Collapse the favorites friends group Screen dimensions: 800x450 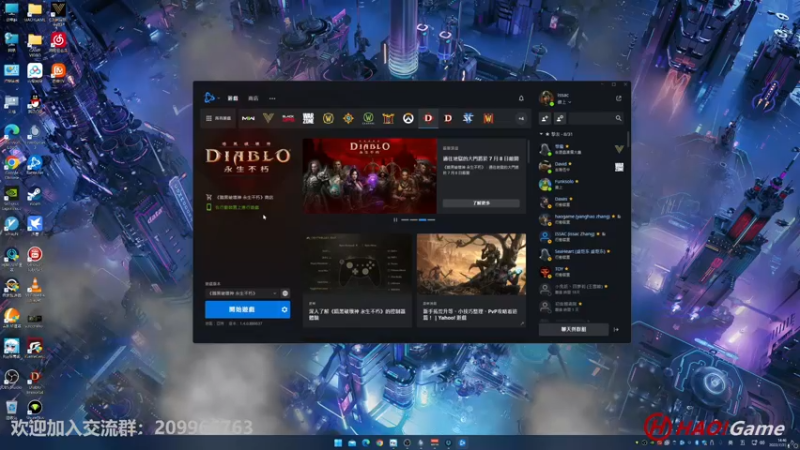pyautogui.click(x=541, y=134)
